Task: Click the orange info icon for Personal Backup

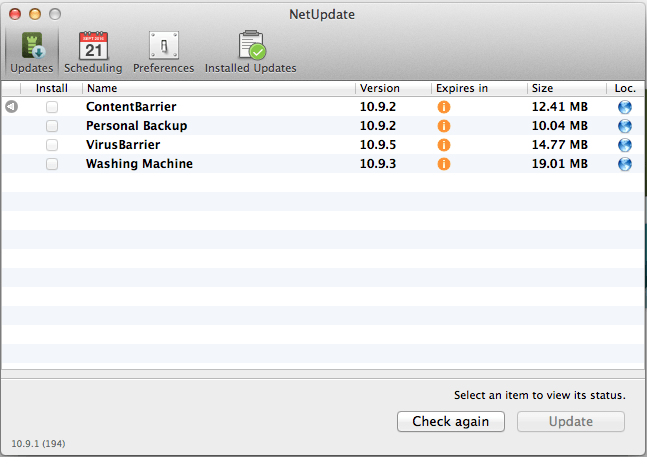Action: coord(444,126)
